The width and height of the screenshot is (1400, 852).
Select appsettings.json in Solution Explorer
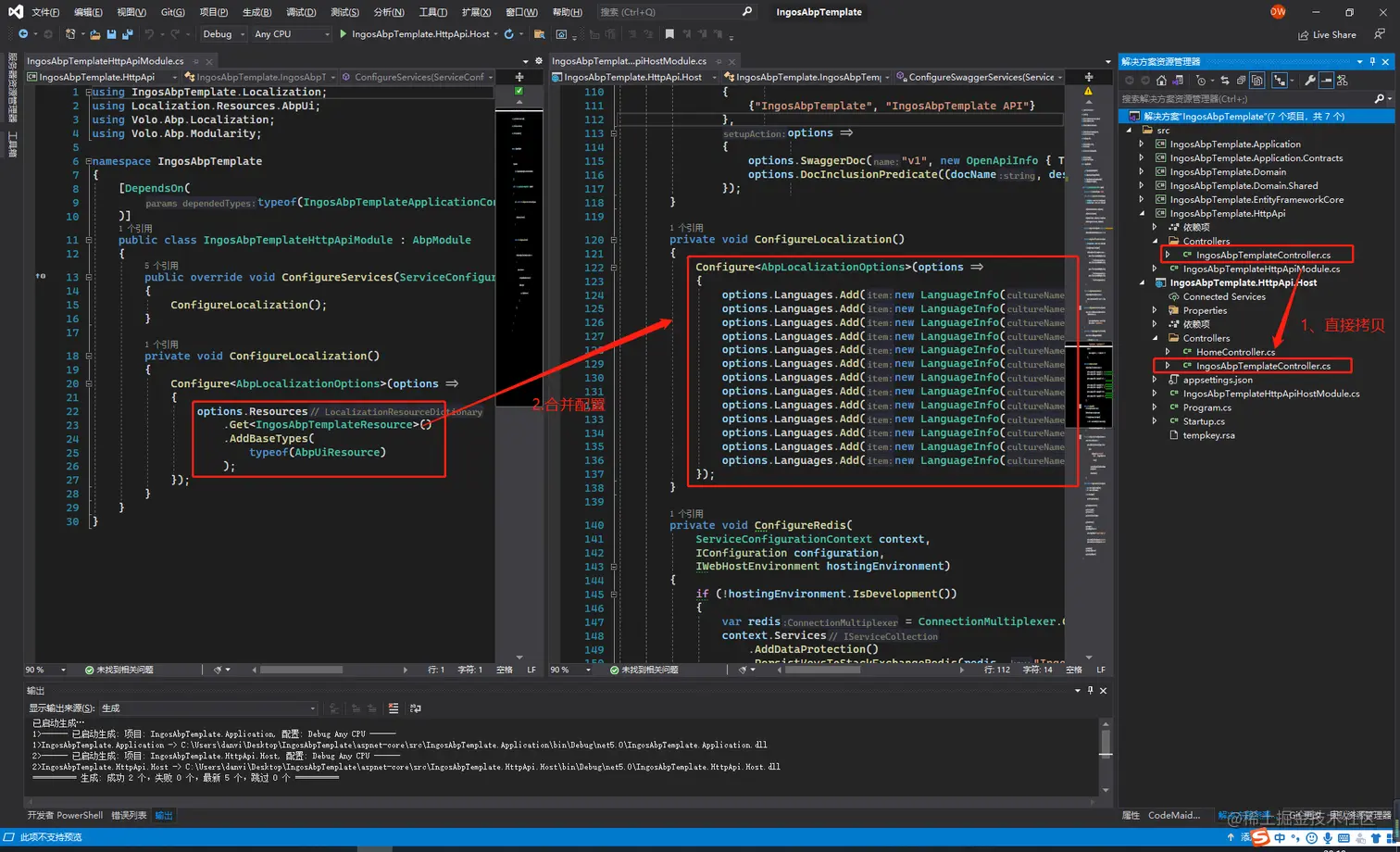pyautogui.click(x=1218, y=380)
